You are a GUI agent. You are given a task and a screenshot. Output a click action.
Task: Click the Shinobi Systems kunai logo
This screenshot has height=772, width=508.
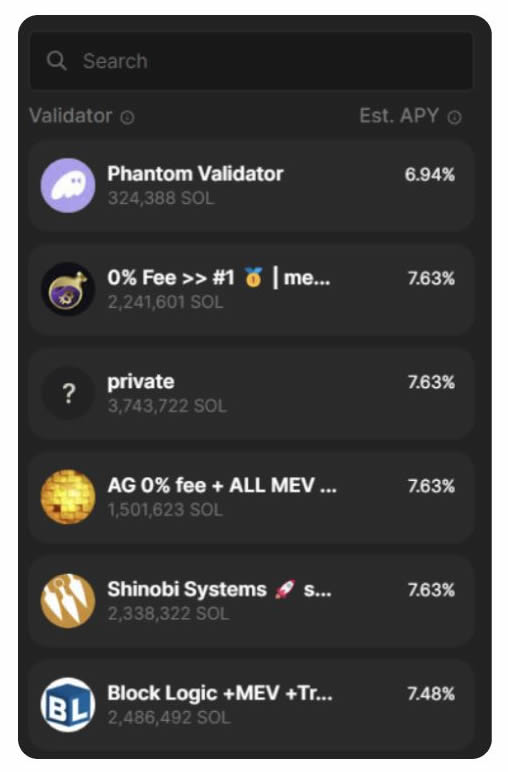68,601
